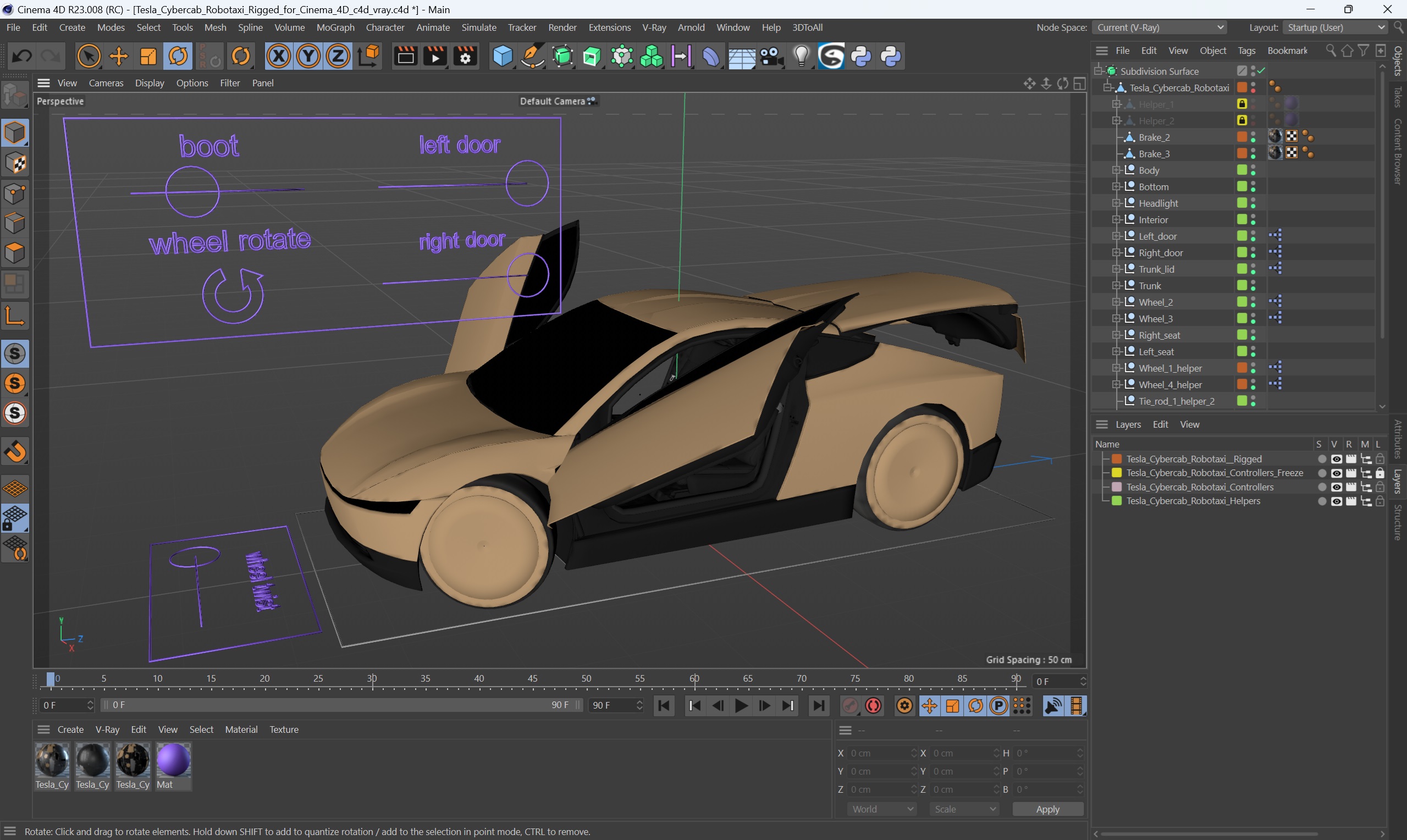
Task: Toggle lock on Tesla_Cybercab_Robotaxi_Controllers_Freeze layer
Action: 1380,473
